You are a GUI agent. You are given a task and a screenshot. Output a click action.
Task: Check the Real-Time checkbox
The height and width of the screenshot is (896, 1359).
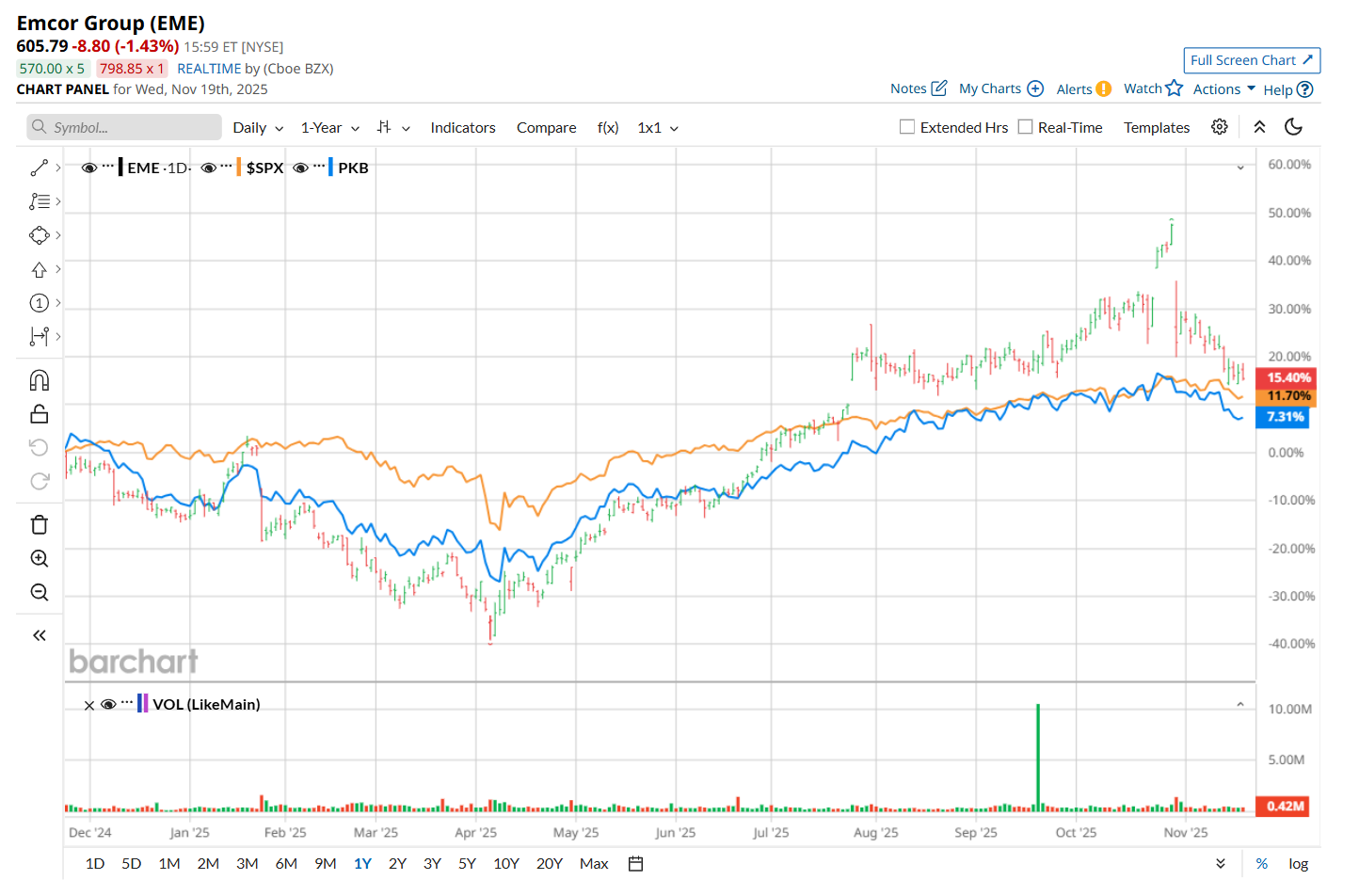1026,127
